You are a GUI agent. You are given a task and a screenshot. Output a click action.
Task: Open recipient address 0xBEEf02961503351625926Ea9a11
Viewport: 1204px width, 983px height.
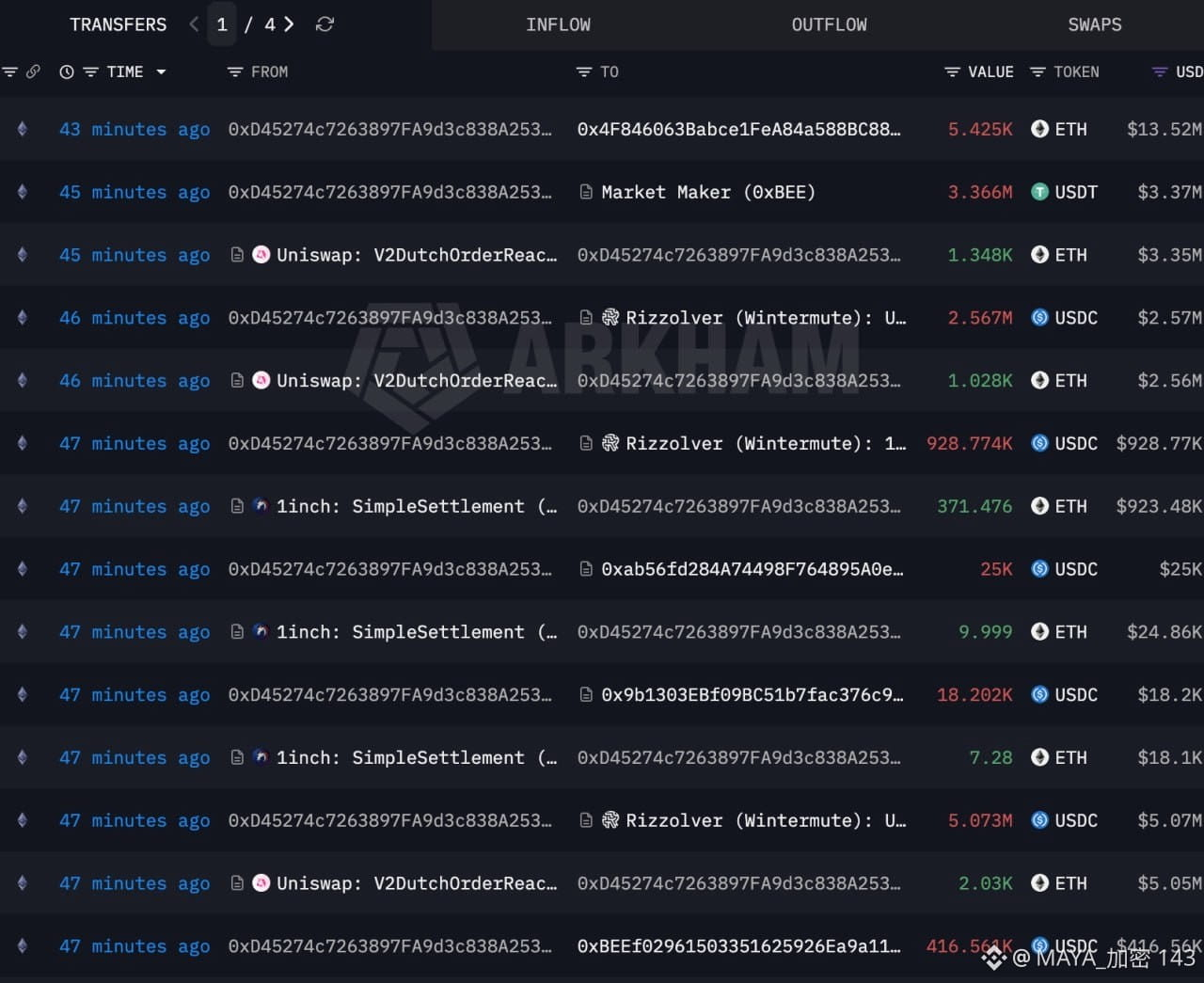738,946
